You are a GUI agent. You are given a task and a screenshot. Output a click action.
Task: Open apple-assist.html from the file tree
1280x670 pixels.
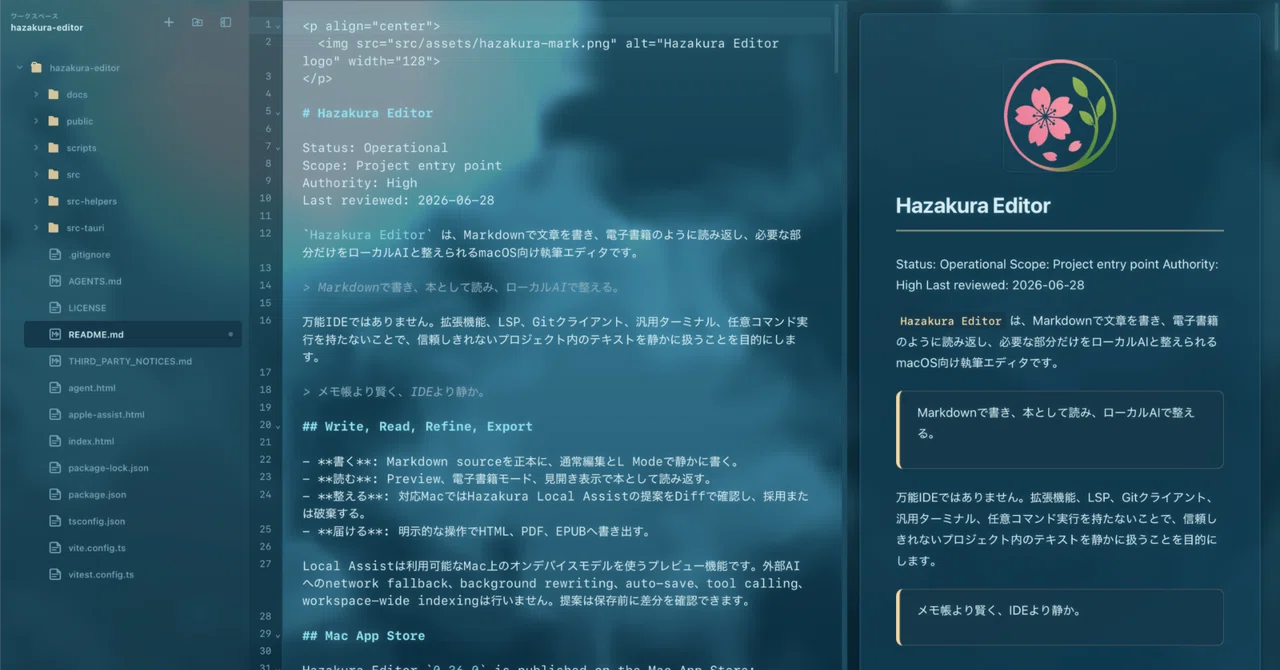[x=133, y=414]
